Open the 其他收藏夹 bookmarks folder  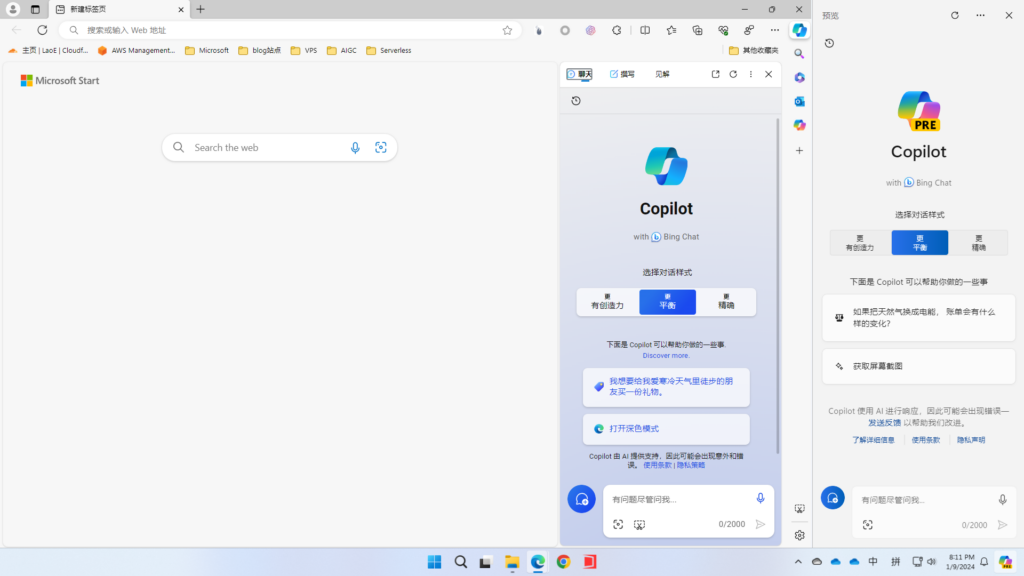(x=753, y=50)
